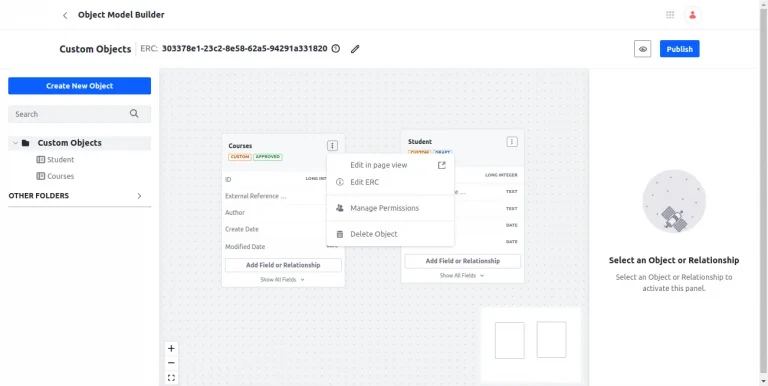768x386 pixels.
Task: Click the Manage Permissions users icon
Action: [339, 208]
